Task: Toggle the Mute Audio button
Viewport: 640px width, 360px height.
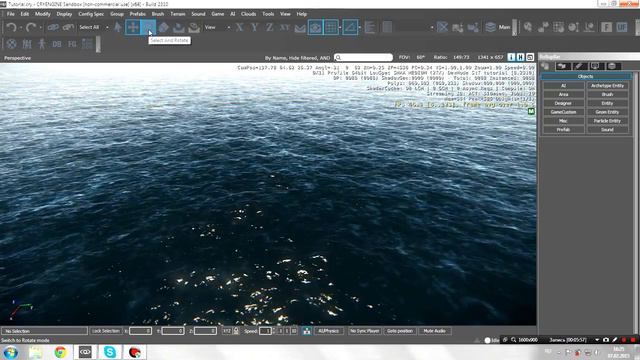Action: click(435, 331)
